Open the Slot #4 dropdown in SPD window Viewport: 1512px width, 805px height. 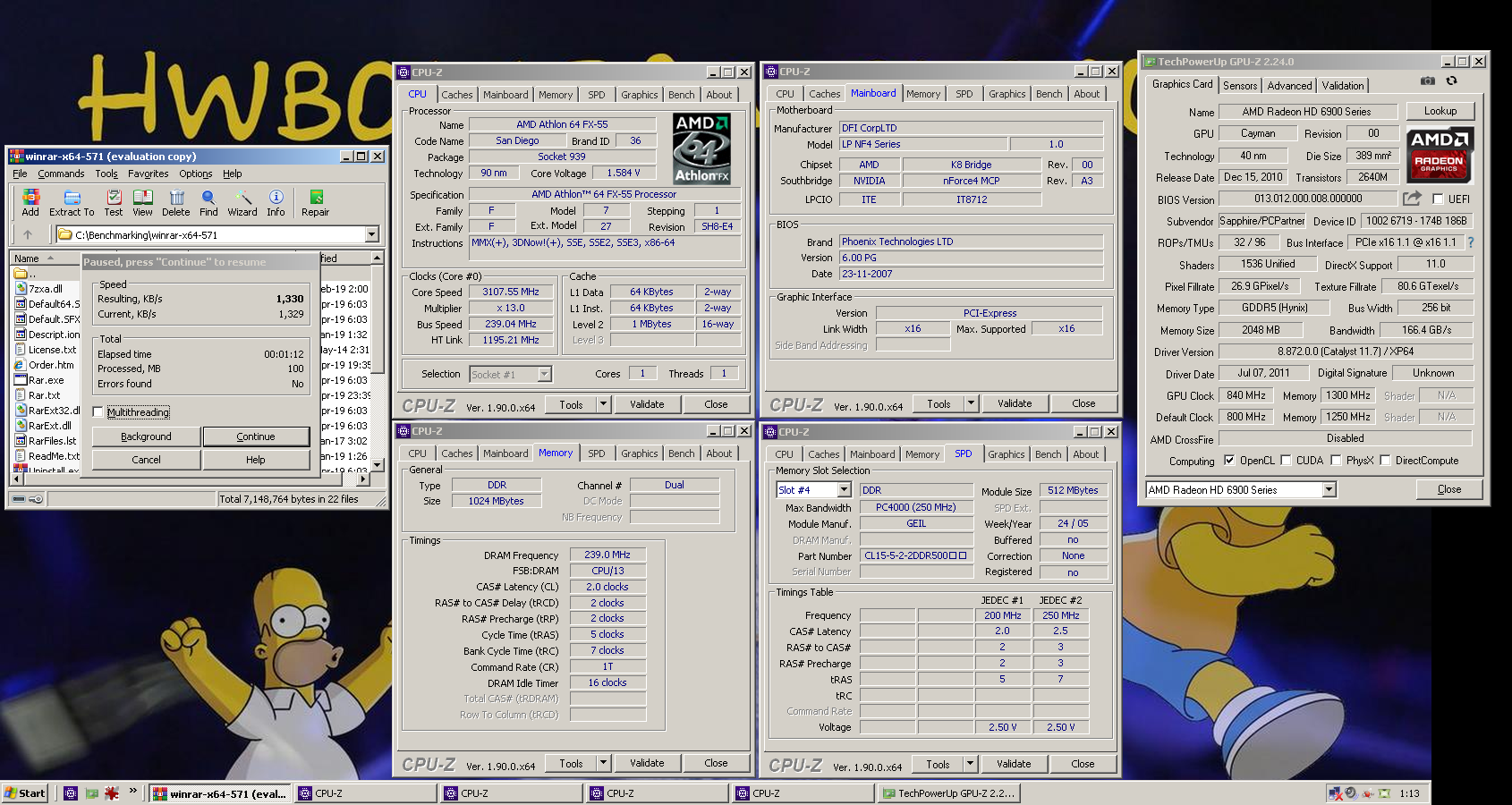click(x=844, y=490)
